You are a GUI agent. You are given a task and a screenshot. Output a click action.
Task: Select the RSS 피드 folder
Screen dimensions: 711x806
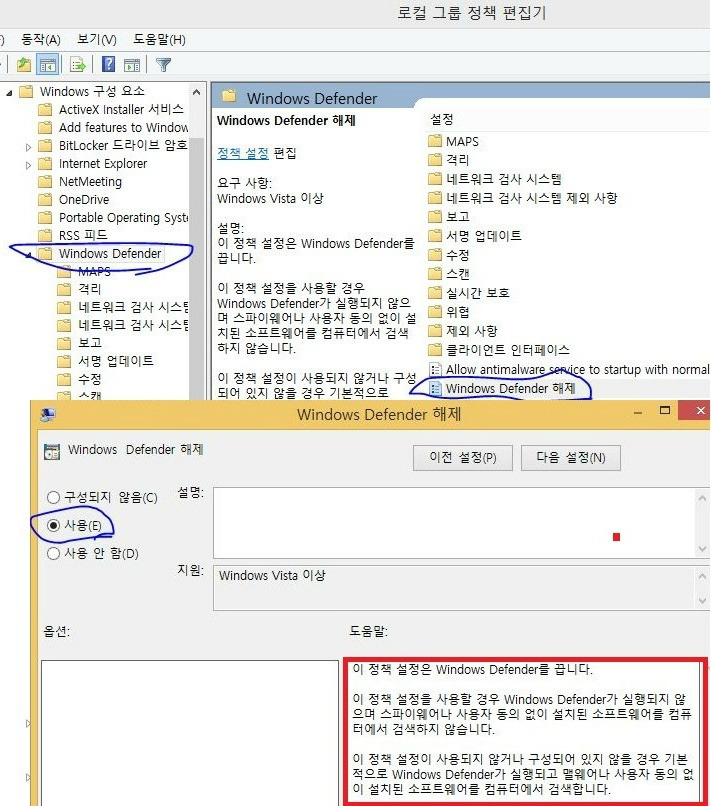click(x=74, y=235)
